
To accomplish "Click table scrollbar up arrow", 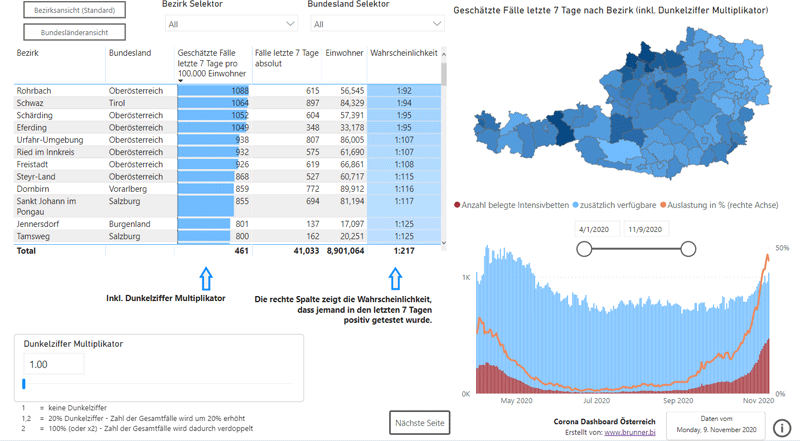I will point(443,54).
